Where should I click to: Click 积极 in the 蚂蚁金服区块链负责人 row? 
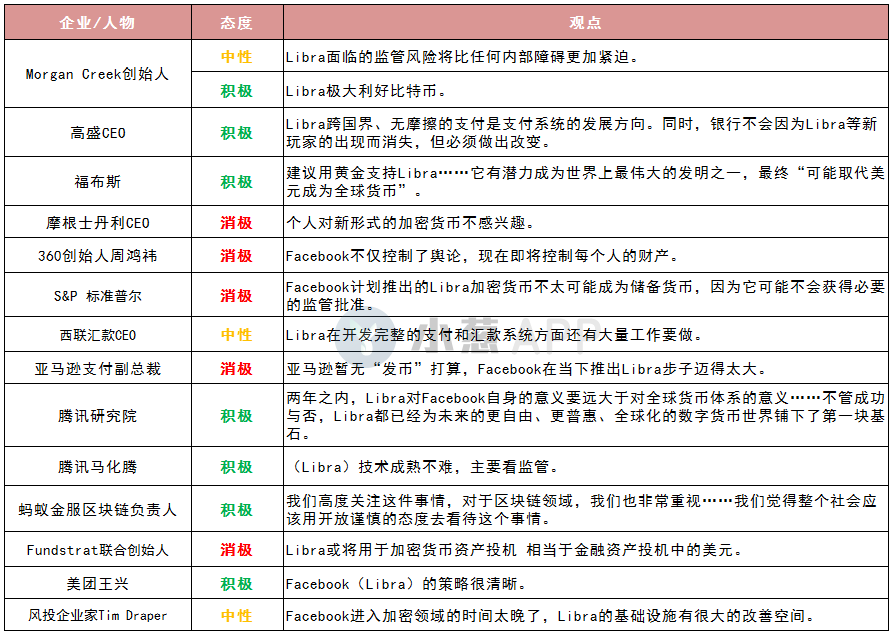[237, 509]
